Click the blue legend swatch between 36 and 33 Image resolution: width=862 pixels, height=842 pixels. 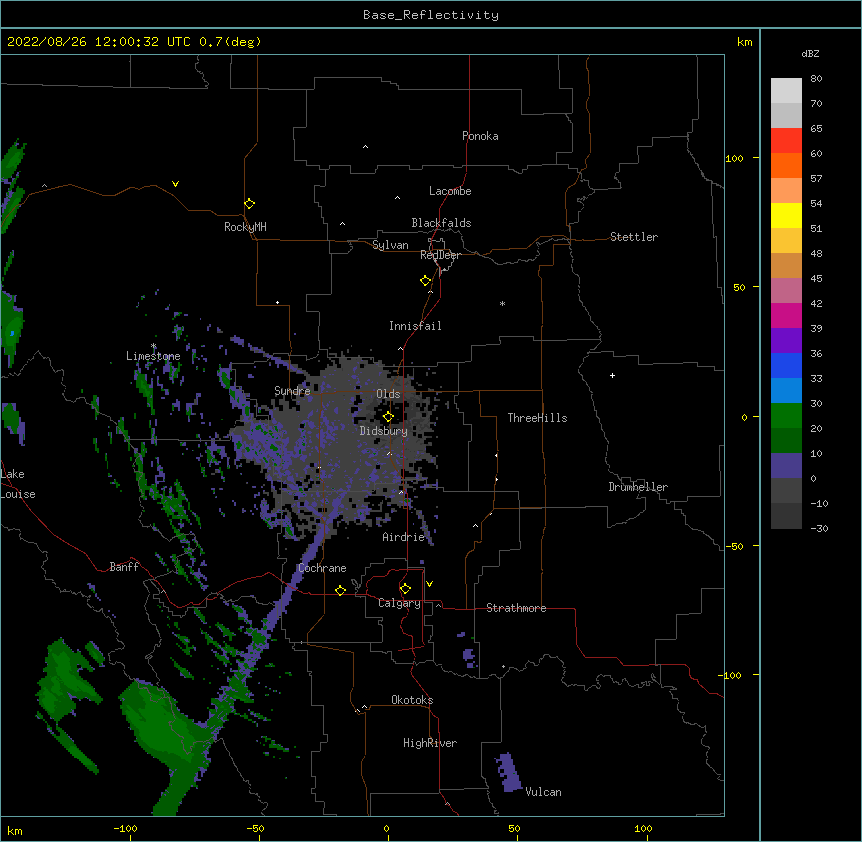786,365
